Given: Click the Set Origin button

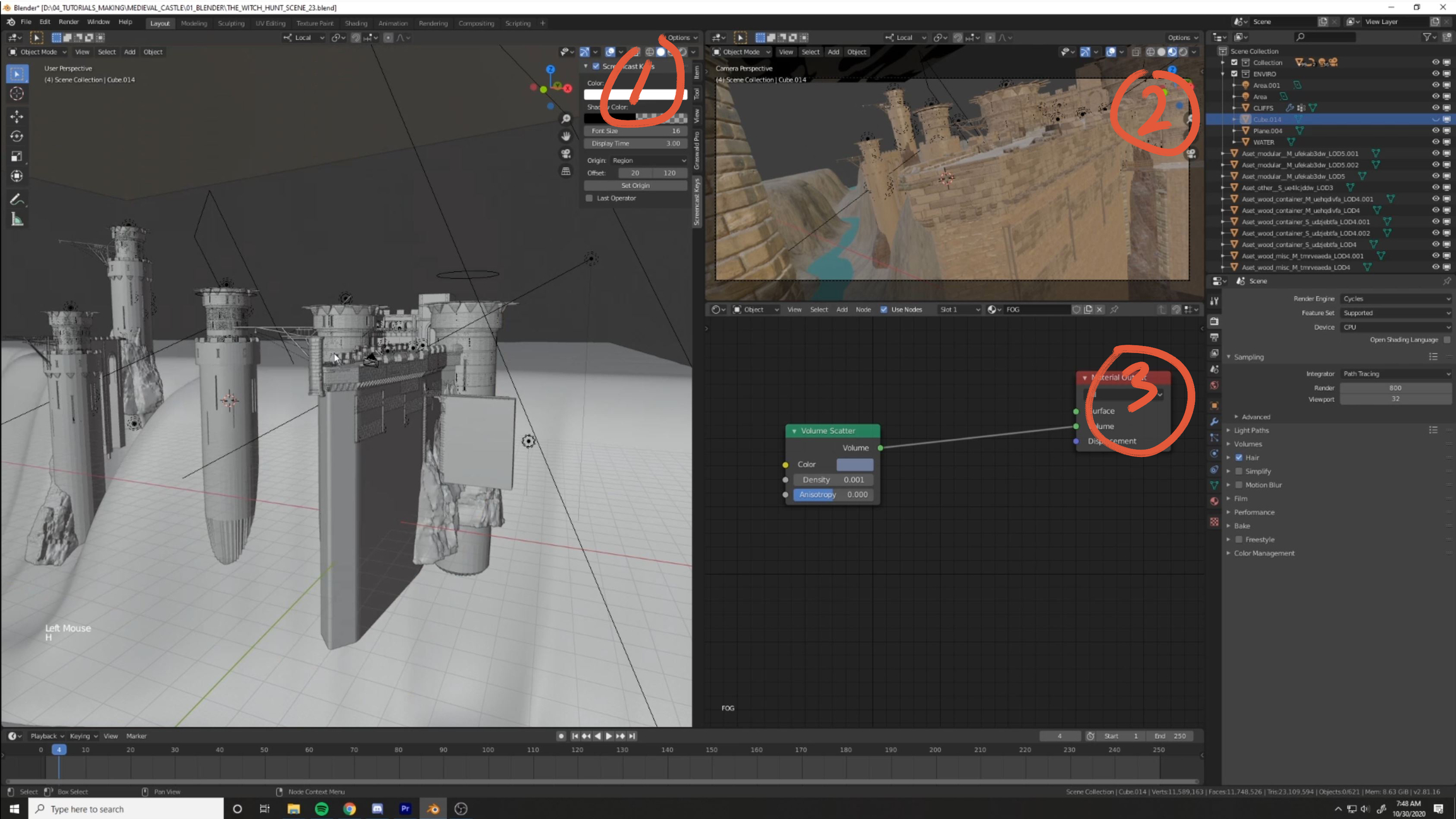Looking at the screenshot, I should click(x=635, y=185).
